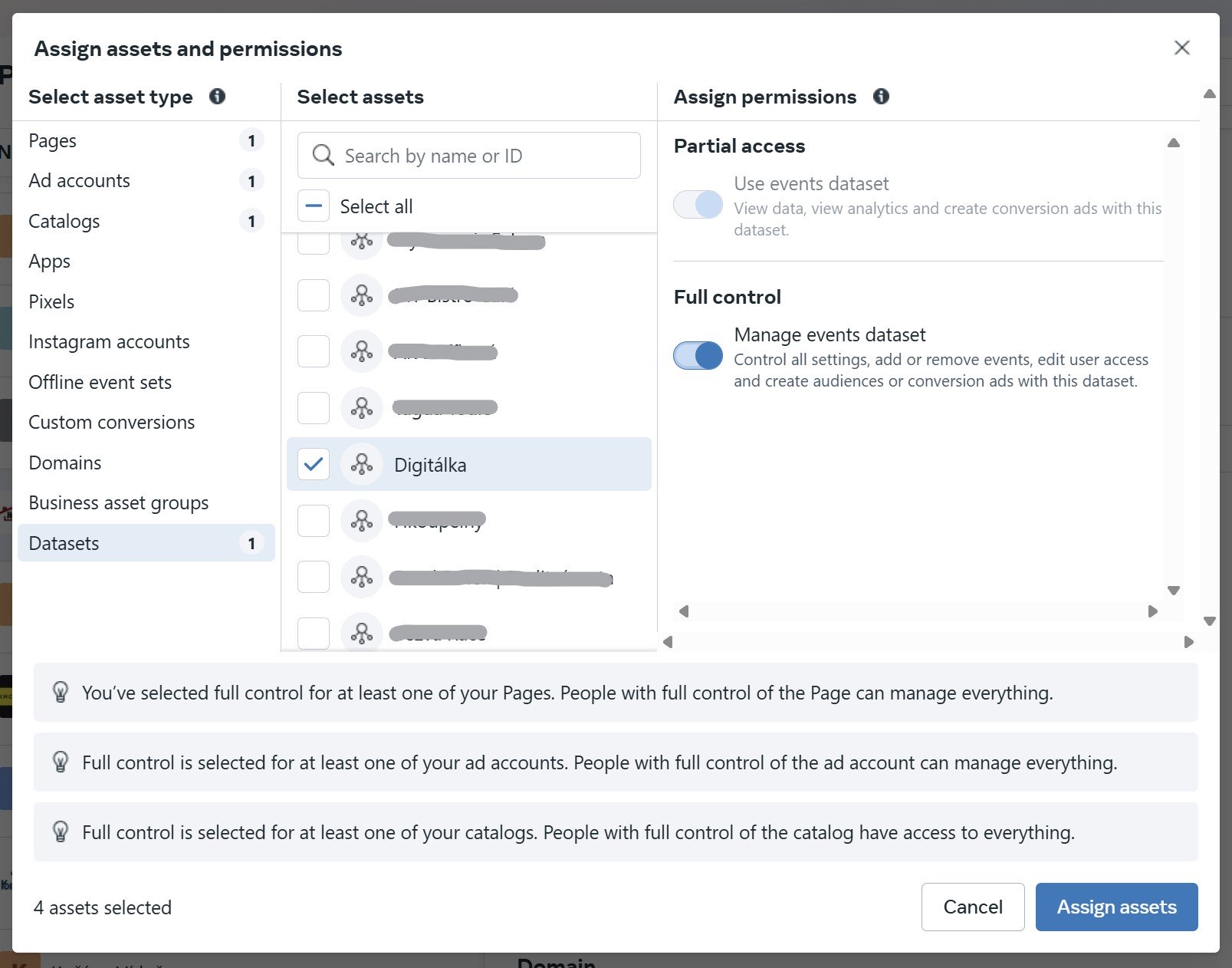The image size is (1232, 968).
Task: Click the lightbulb icon in the catalogs notice
Action: tap(61, 832)
